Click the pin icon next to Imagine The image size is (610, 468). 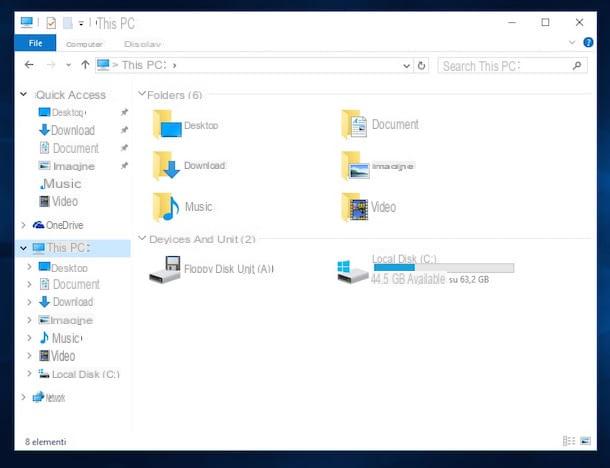(124, 166)
